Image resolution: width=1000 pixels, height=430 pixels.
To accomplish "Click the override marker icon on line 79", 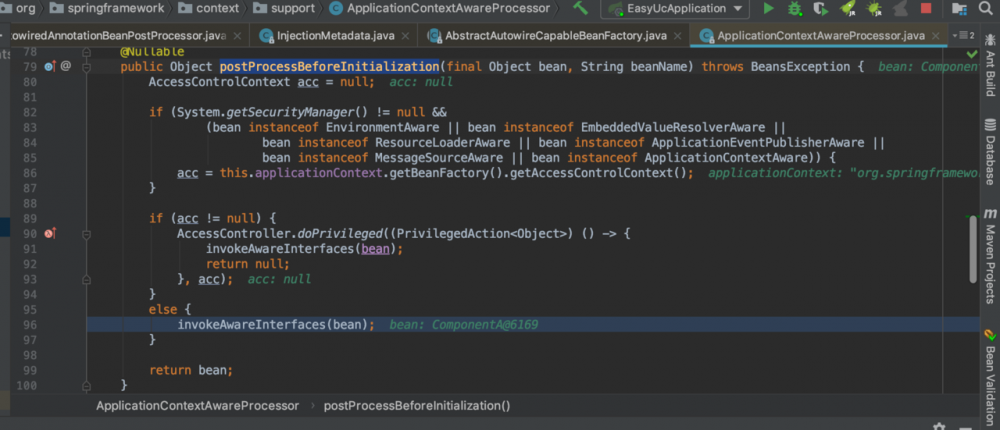I will (50, 67).
